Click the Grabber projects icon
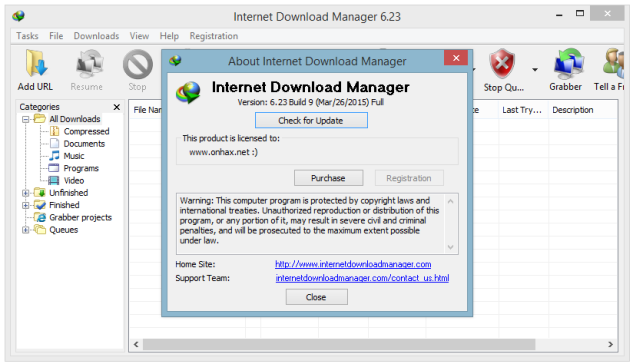The width and height of the screenshot is (632, 364). pyautogui.click(x=40, y=217)
